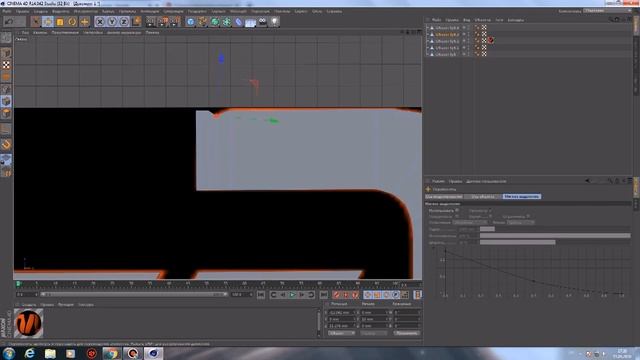This screenshot has height=360, width=640.
Task: Open Internet Explorer from taskbar
Action: [29, 353]
